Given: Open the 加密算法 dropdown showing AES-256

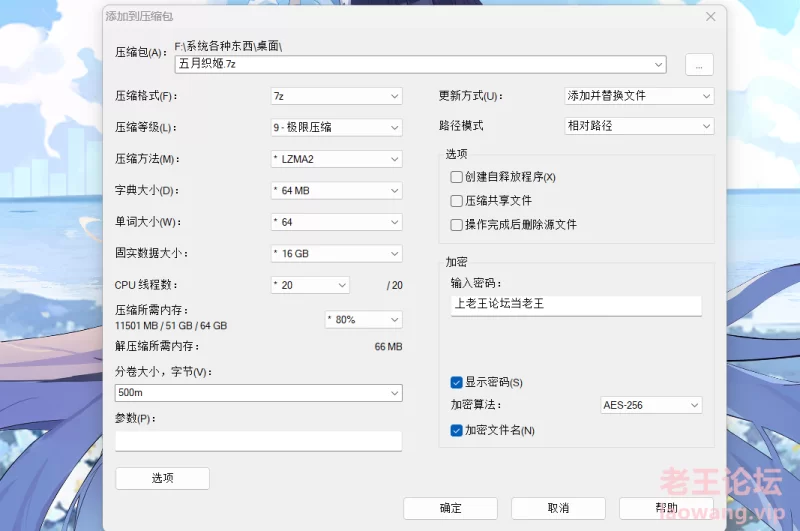Looking at the screenshot, I should 651,405.
